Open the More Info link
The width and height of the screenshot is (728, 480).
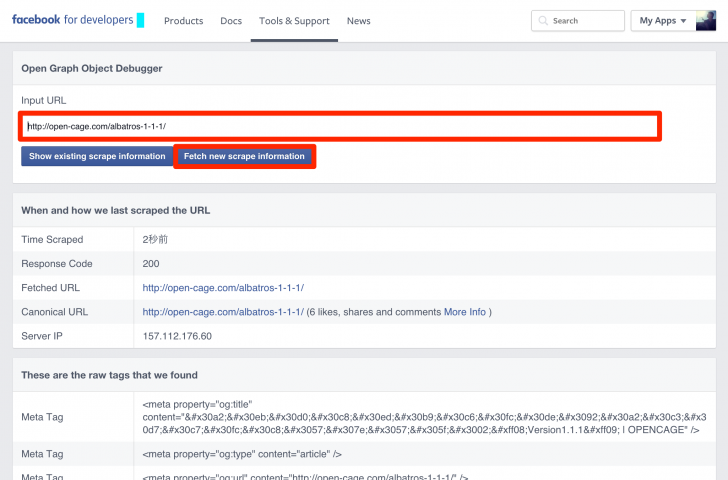point(465,312)
